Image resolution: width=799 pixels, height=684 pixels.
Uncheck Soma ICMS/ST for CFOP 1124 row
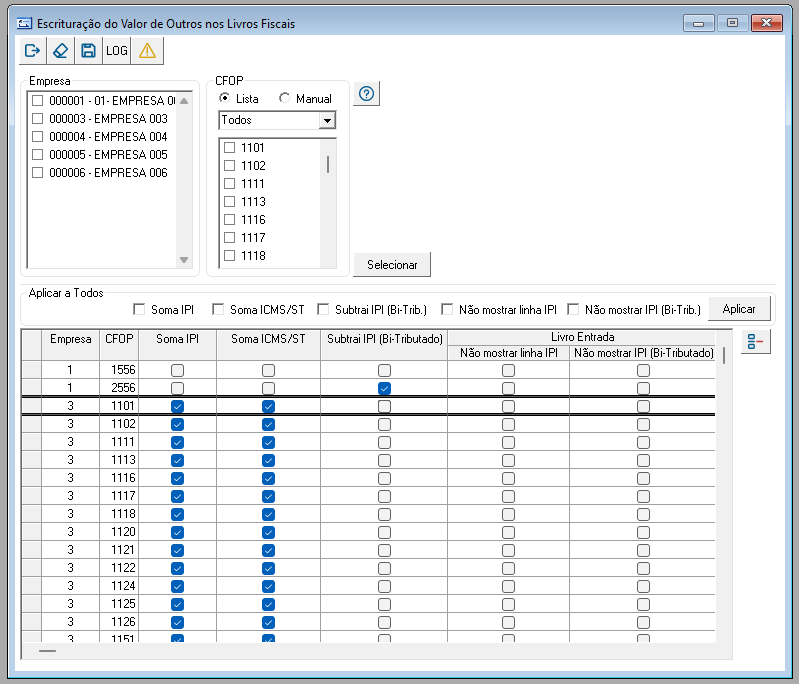click(x=268, y=586)
